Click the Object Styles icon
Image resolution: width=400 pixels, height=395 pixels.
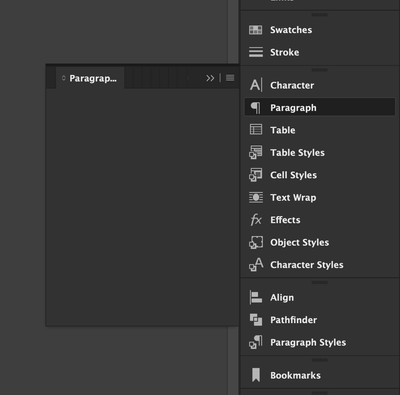click(x=256, y=242)
